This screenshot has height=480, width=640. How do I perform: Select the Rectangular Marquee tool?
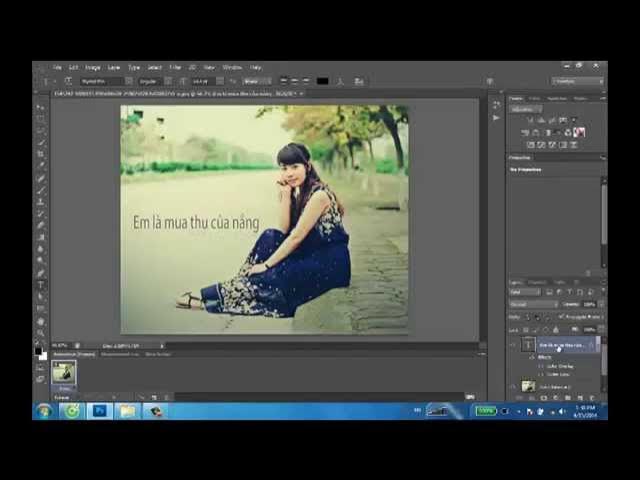(40, 119)
